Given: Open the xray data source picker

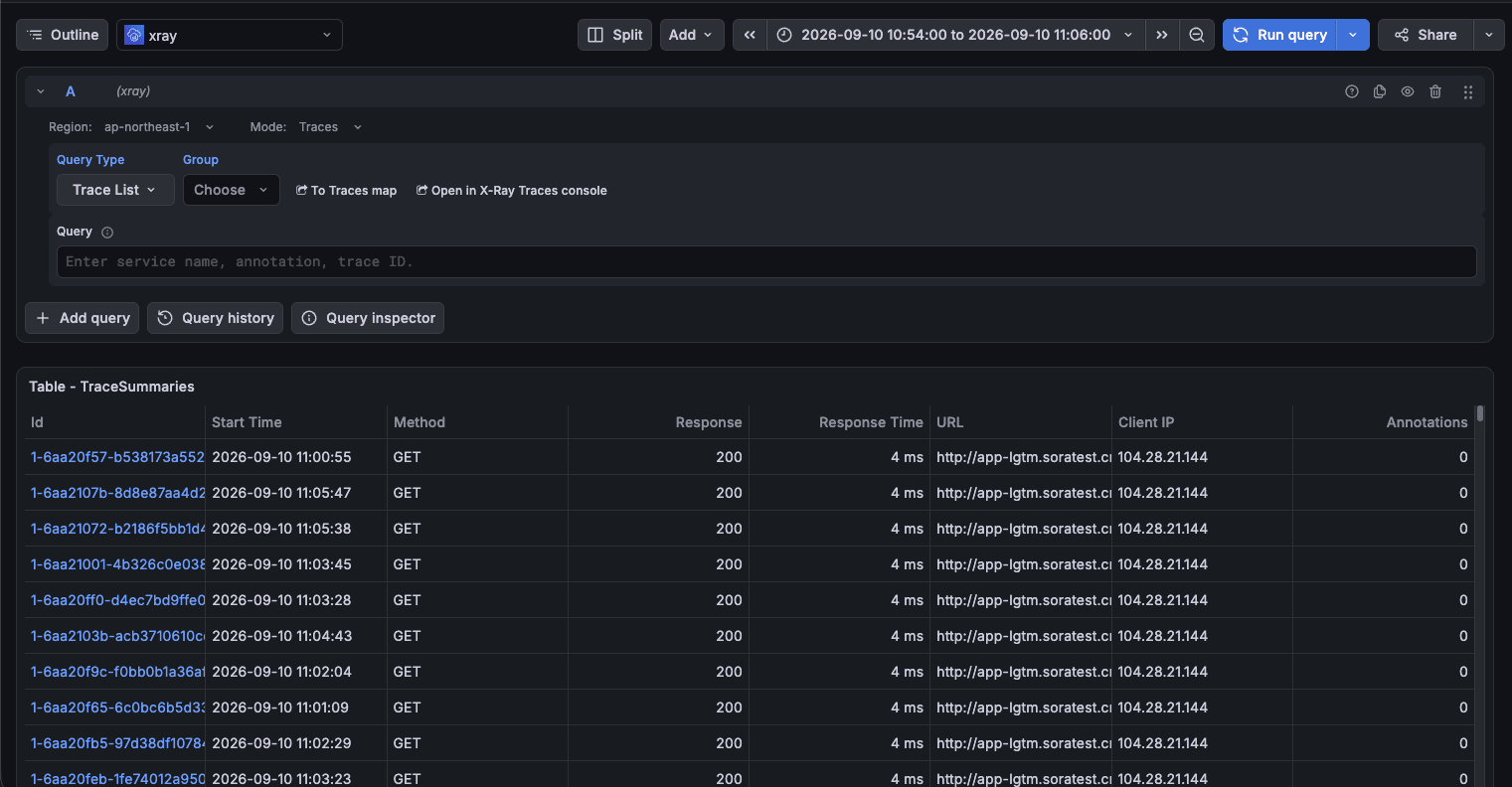Looking at the screenshot, I should pyautogui.click(x=230, y=35).
